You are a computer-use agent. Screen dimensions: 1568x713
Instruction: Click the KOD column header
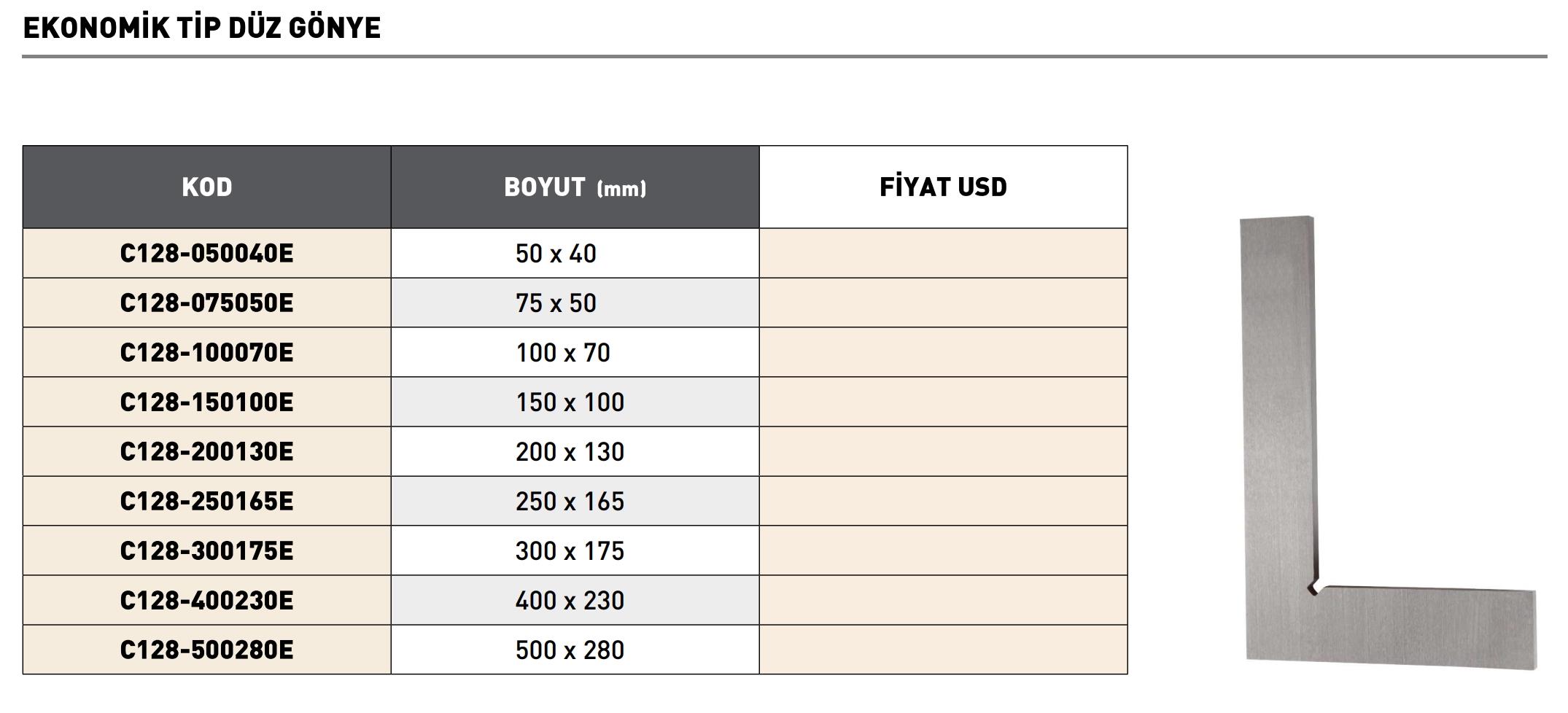pyautogui.click(x=207, y=187)
